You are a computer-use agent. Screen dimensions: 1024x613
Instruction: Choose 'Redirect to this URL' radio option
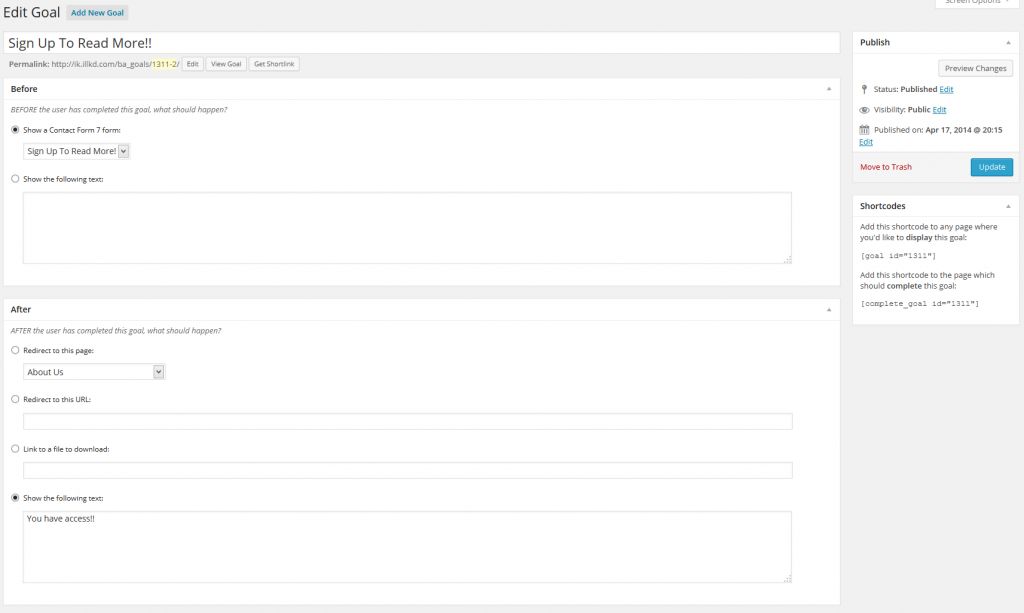14,399
